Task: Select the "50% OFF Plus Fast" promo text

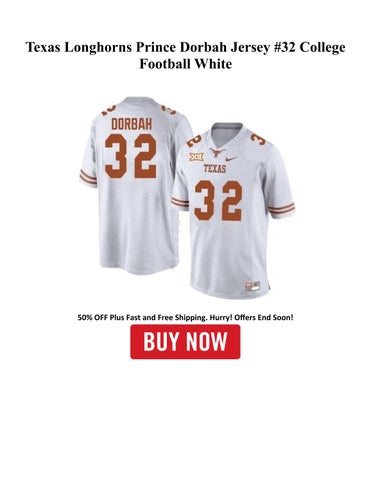Action: pyautogui.click(x=112, y=317)
